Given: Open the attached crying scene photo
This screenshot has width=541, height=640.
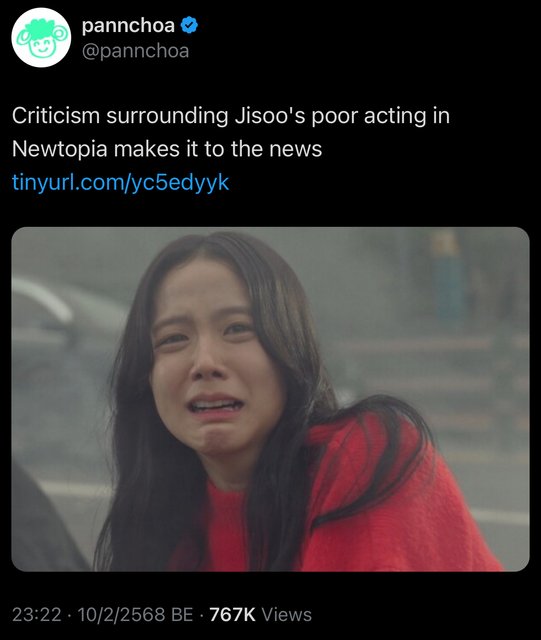Looking at the screenshot, I should [x=270, y=399].
